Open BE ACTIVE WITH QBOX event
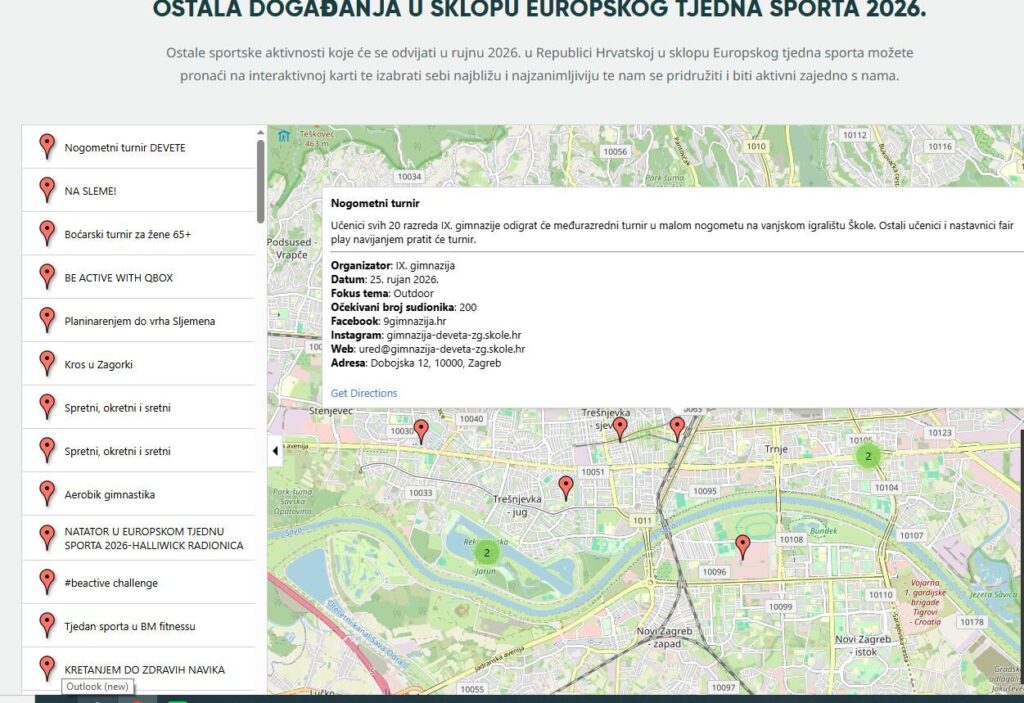1024x703 pixels. point(138,277)
